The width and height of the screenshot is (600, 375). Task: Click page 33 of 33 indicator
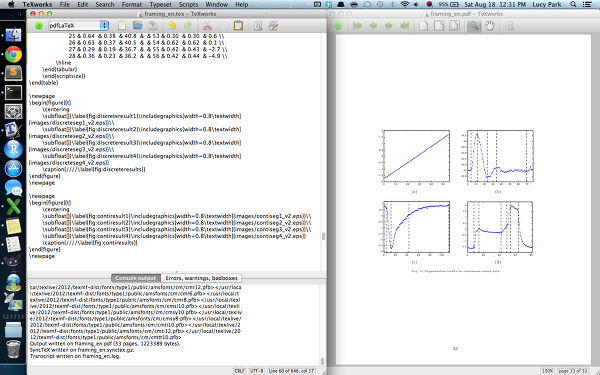(573, 371)
